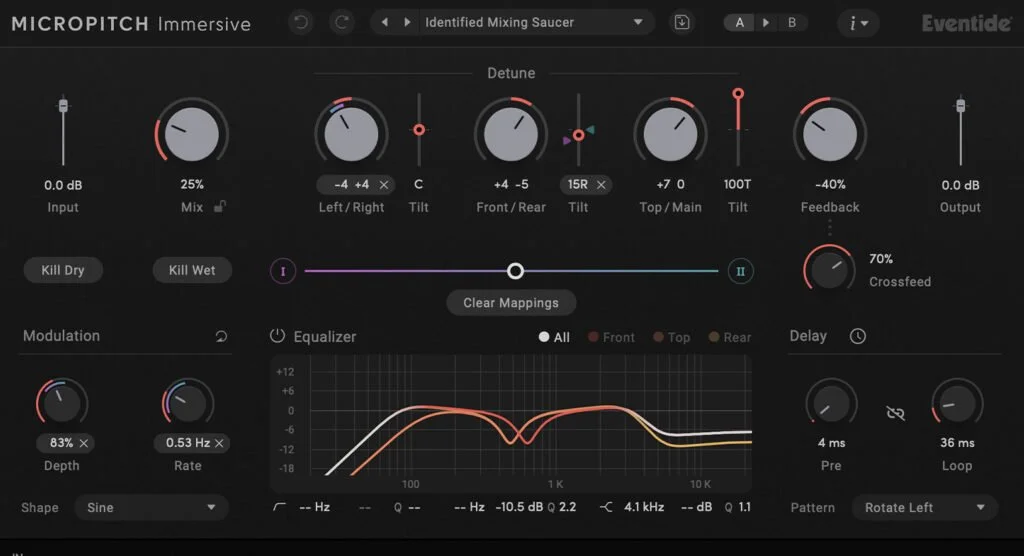This screenshot has height=556, width=1024.
Task: Click the Left/Right Tilt slider handle
Action: [x=419, y=130]
